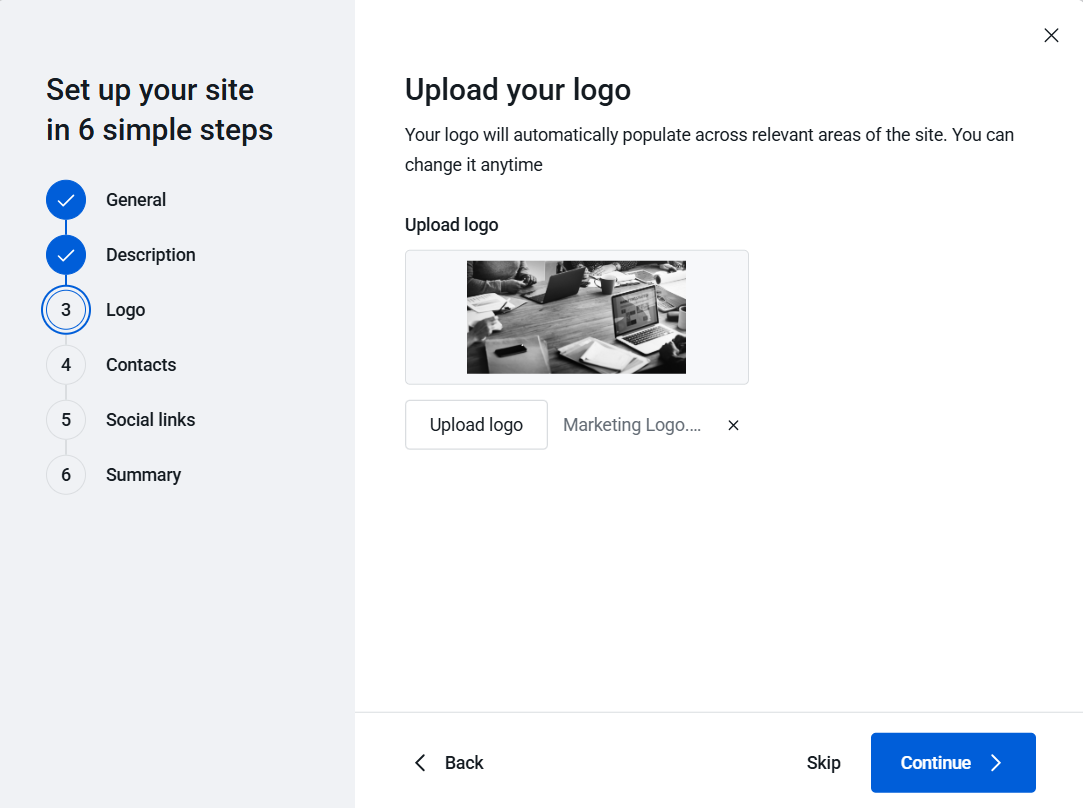
Task: Select the Logo step label
Action: (125, 310)
